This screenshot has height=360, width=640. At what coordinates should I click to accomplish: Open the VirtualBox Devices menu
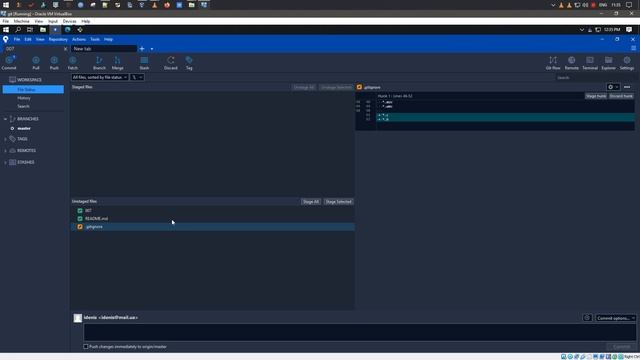click(x=69, y=21)
